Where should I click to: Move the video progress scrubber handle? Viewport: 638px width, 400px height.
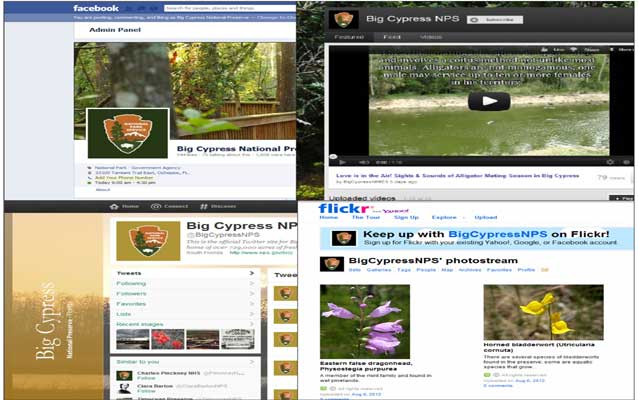333,157
